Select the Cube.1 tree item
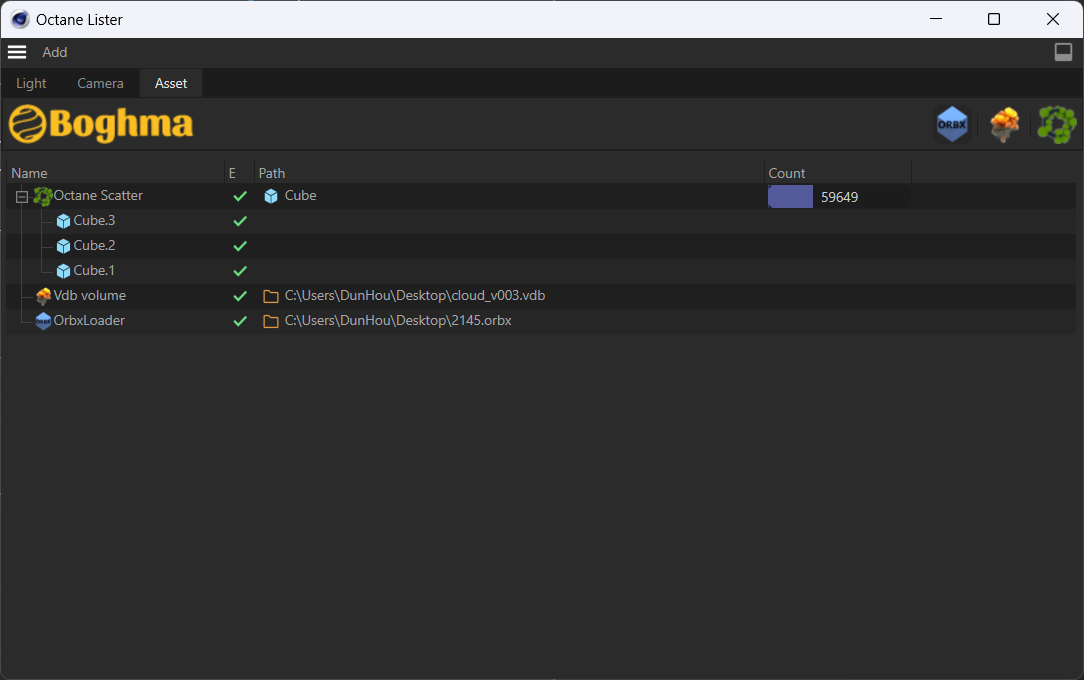Image resolution: width=1084 pixels, height=680 pixels. click(x=94, y=270)
